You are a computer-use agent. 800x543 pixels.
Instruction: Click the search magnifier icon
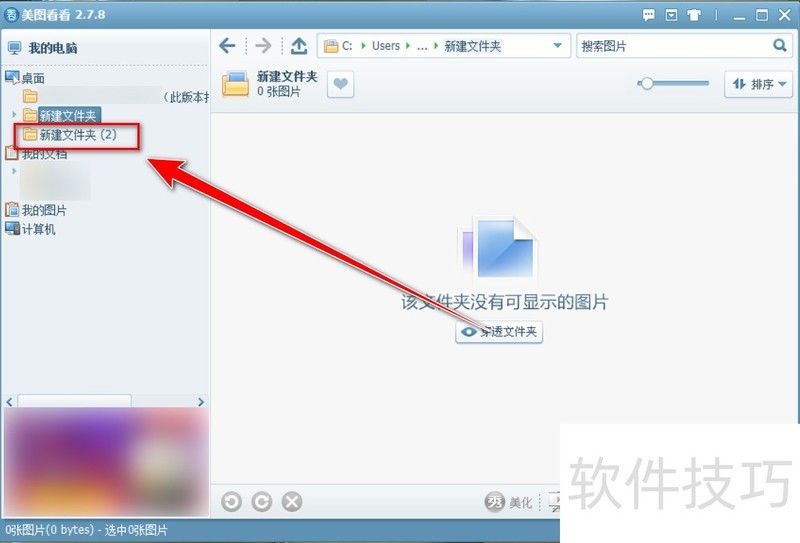tap(780, 45)
